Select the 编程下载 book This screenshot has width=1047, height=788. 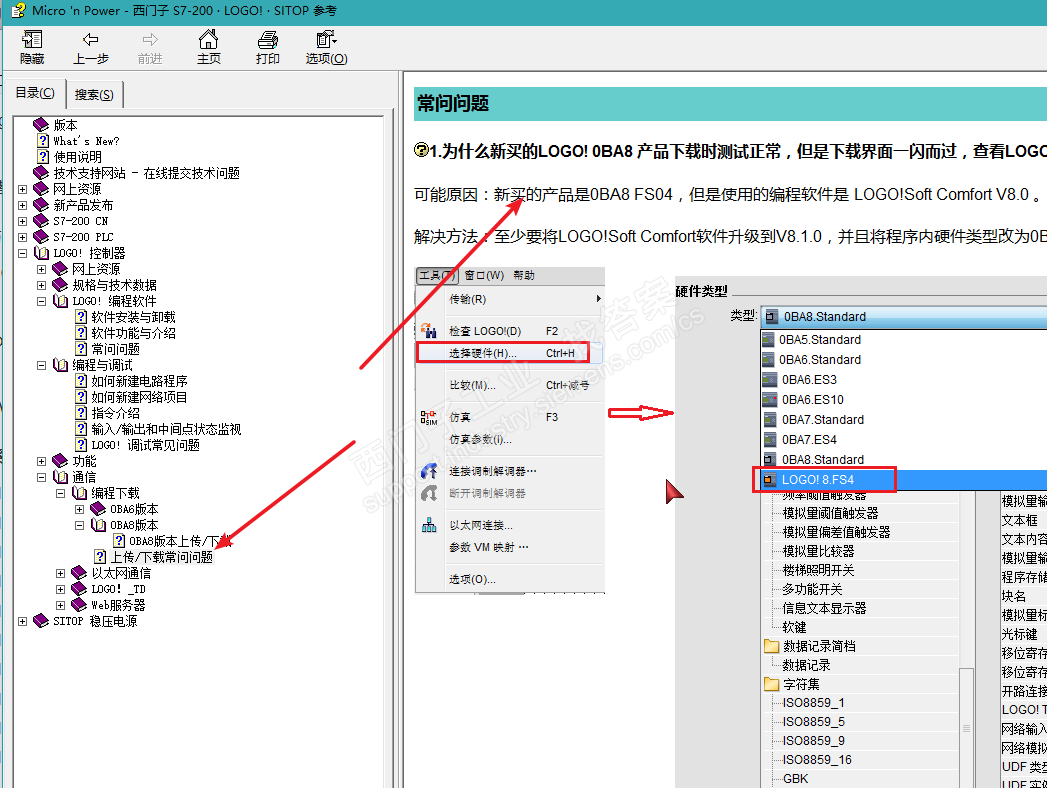pos(116,494)
